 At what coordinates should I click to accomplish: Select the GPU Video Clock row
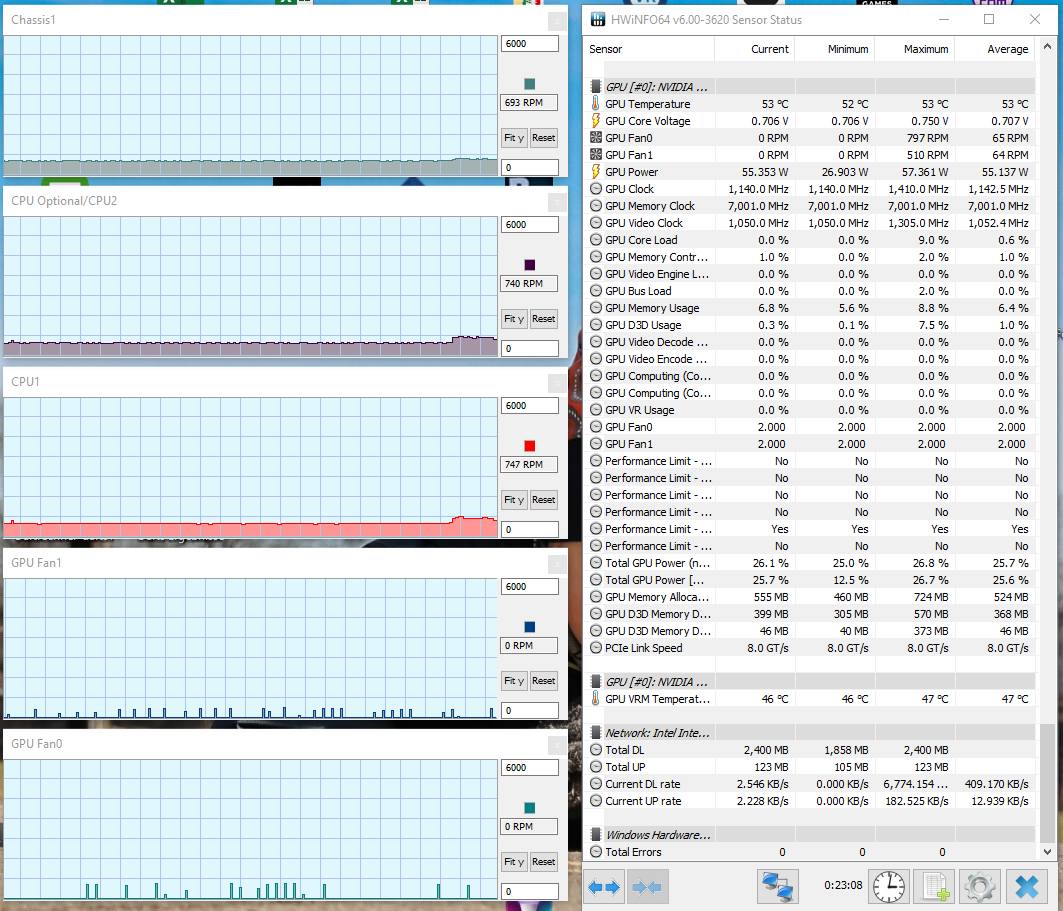tap(810, 223)
